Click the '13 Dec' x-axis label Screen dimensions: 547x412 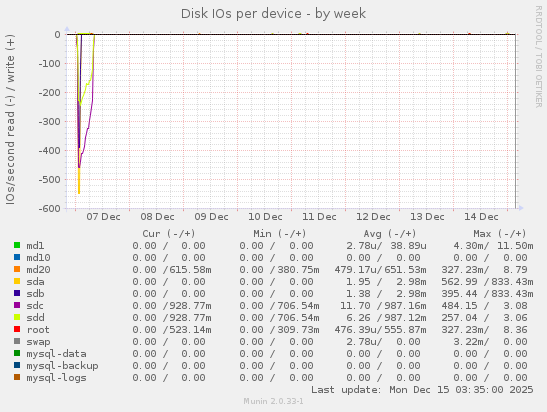coord(427,217)
